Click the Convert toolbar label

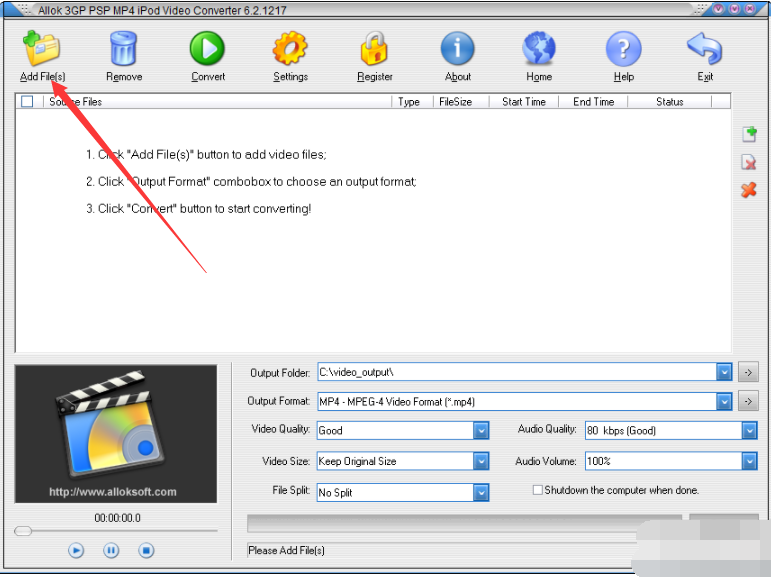click(208, 77)
